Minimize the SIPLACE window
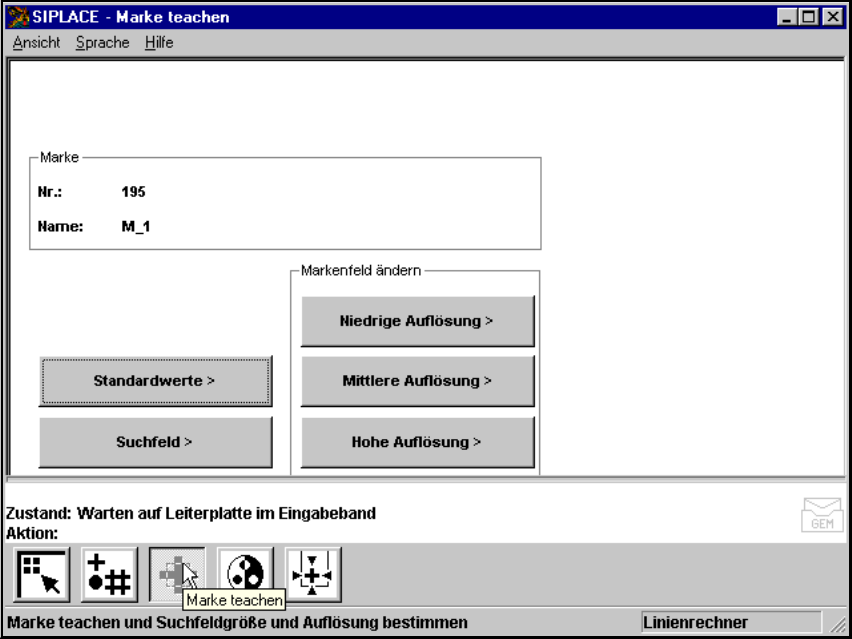The image size is (852, 639). click(786, 17)
